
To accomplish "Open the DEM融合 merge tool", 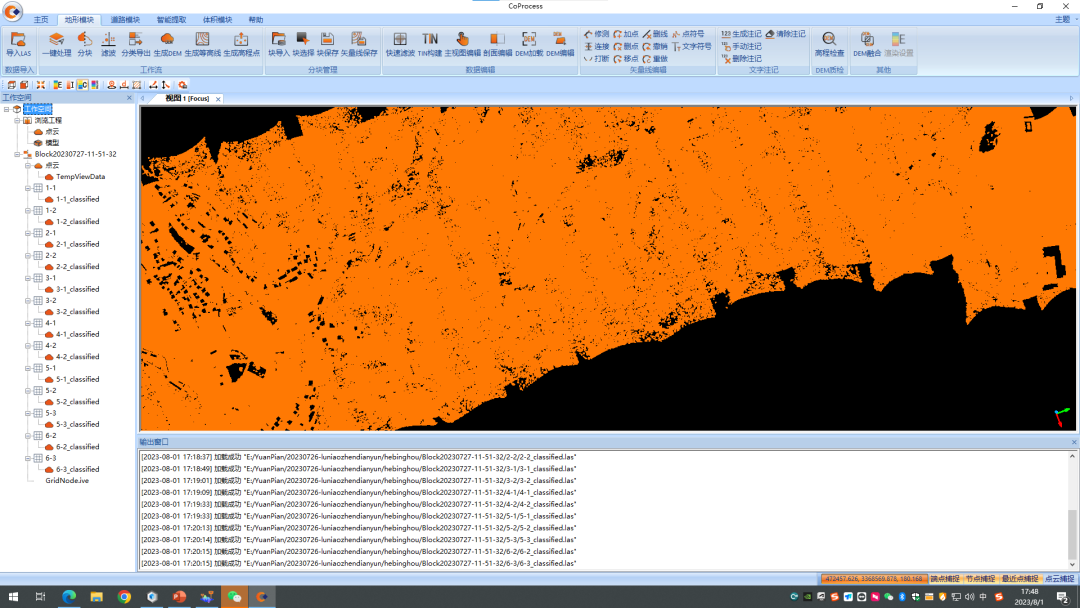I will tap(867, 44).
